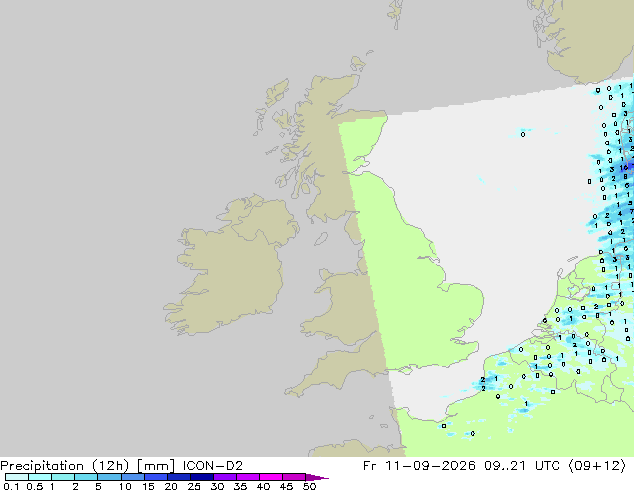The image size is (634, 490).
Task: Click the Fr 11-09-2026 date text
Action: 419,466
